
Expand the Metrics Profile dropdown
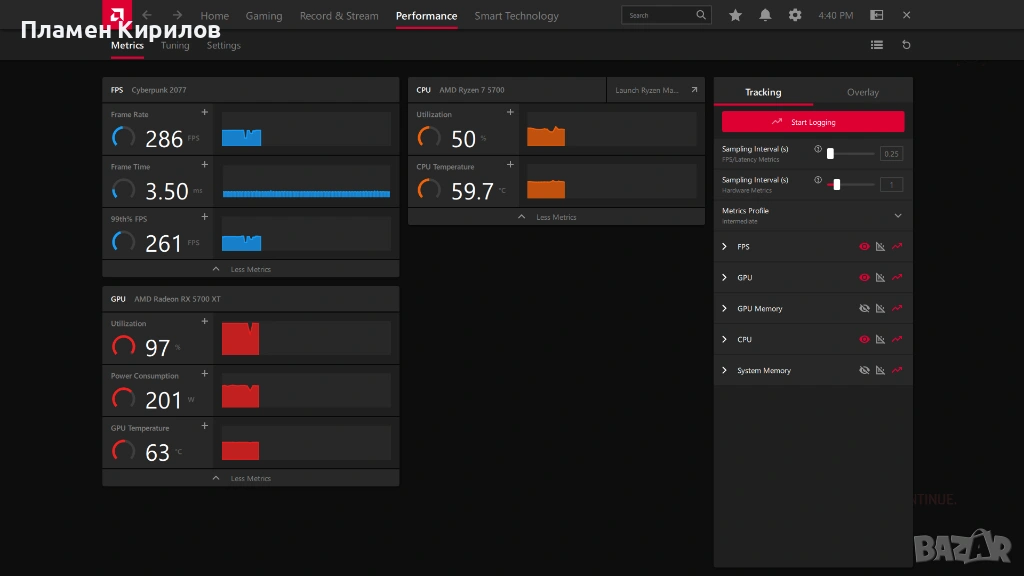pos(897,216)
